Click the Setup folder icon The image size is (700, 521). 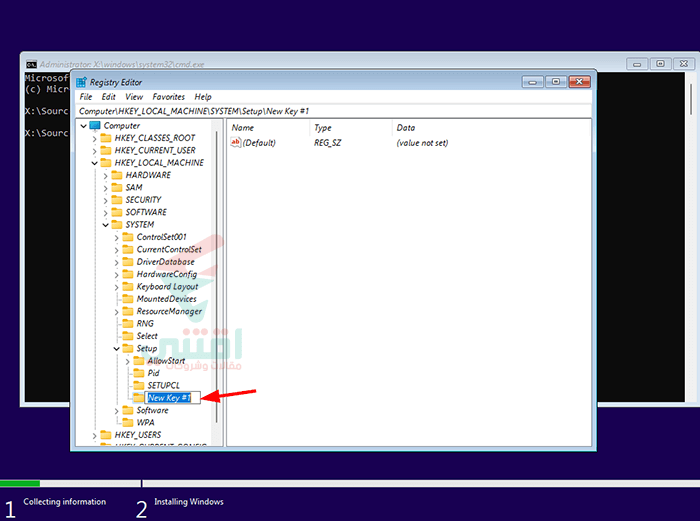[128, 348]
